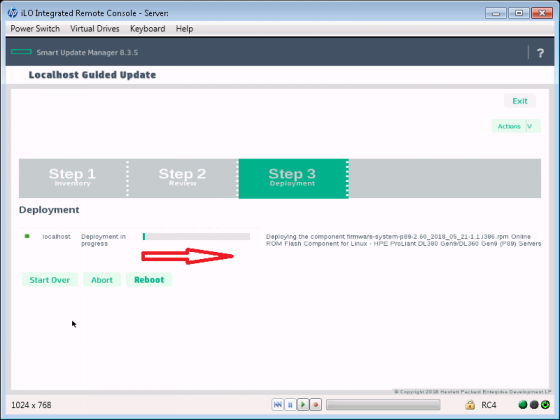Click the Exit button
The height and width of the screenshot is (420, 560).
(520, 101)
